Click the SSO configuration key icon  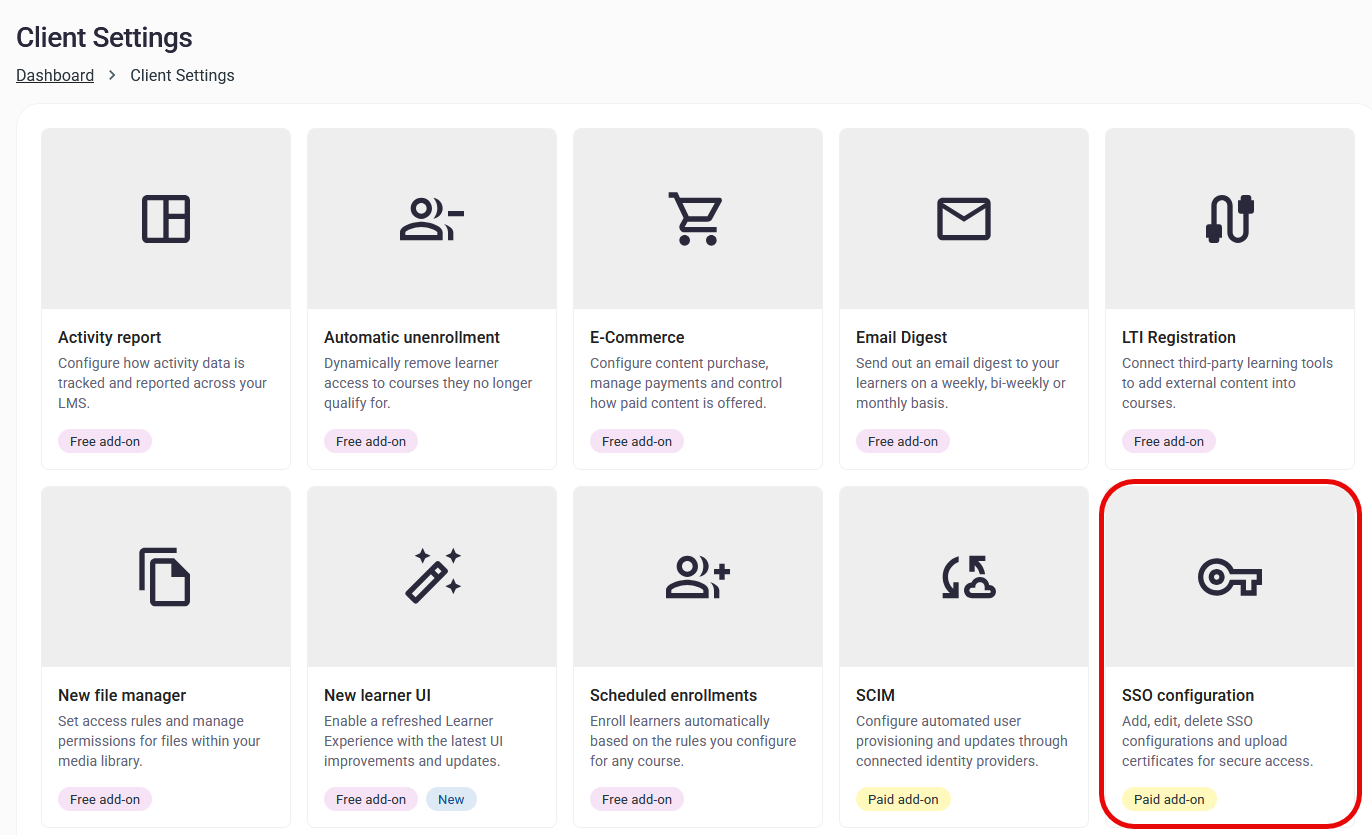[1230, 577]
